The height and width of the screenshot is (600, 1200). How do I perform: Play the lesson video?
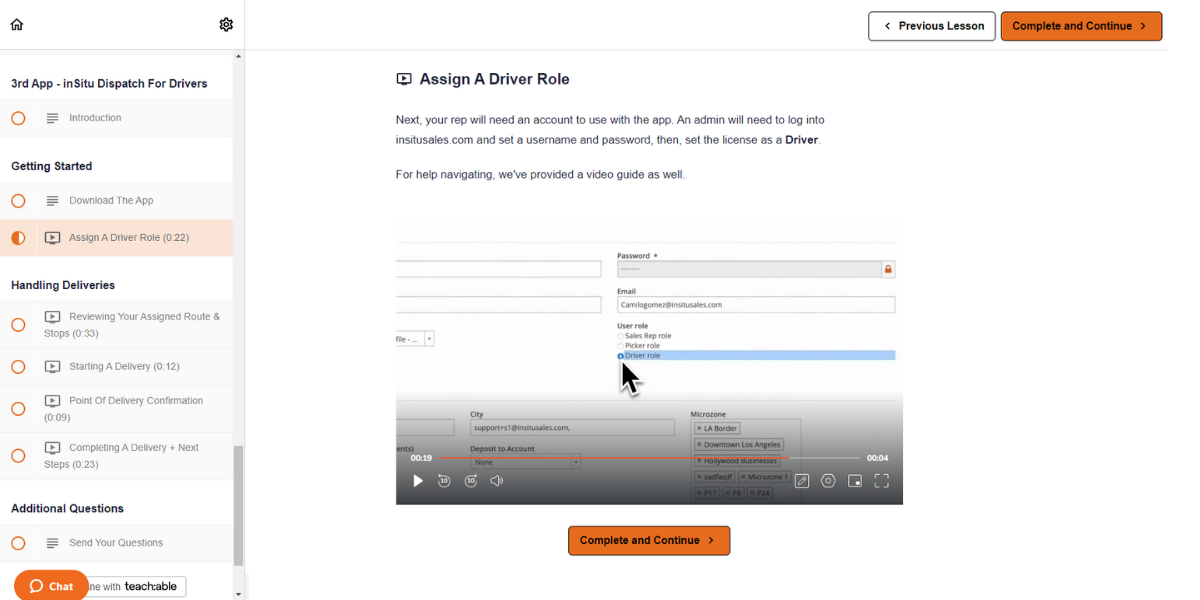(x=418, y=481)
